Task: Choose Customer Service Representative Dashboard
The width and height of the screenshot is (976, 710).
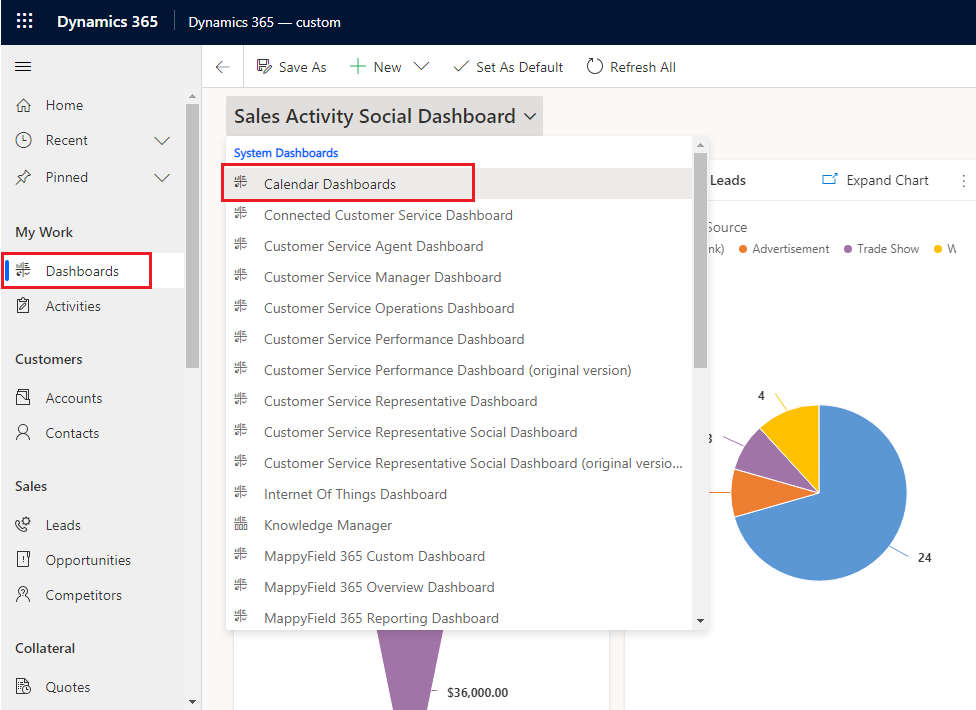Action: 459,401
